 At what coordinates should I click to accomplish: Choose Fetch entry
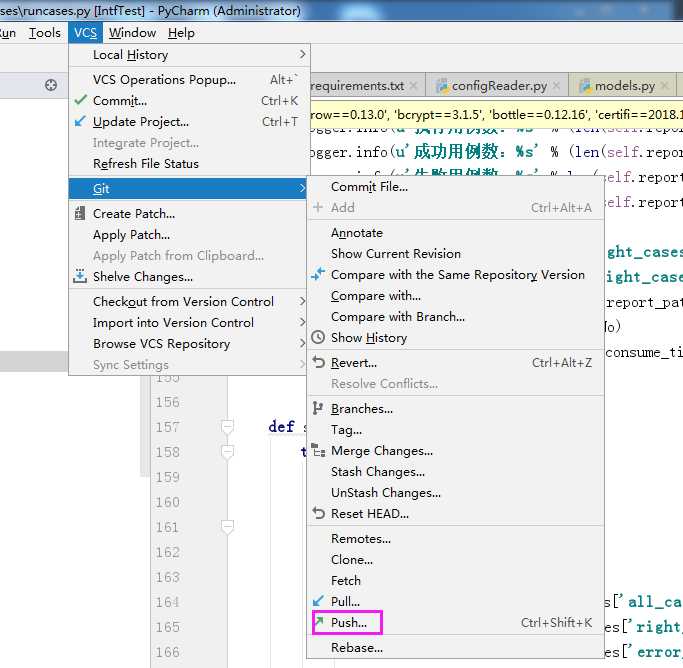point(456,580)
